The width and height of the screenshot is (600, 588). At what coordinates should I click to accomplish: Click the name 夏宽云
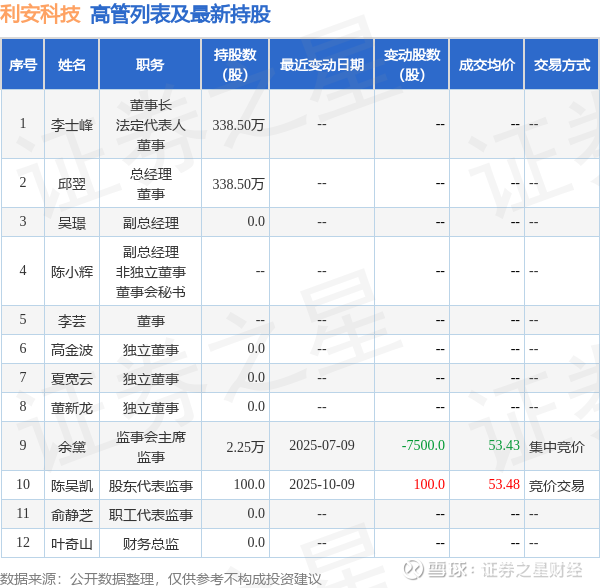[72, 379]
